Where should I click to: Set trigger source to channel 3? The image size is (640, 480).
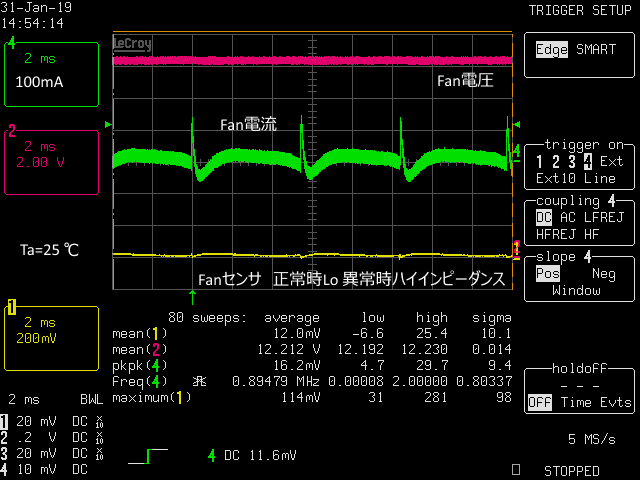[572, 162]
